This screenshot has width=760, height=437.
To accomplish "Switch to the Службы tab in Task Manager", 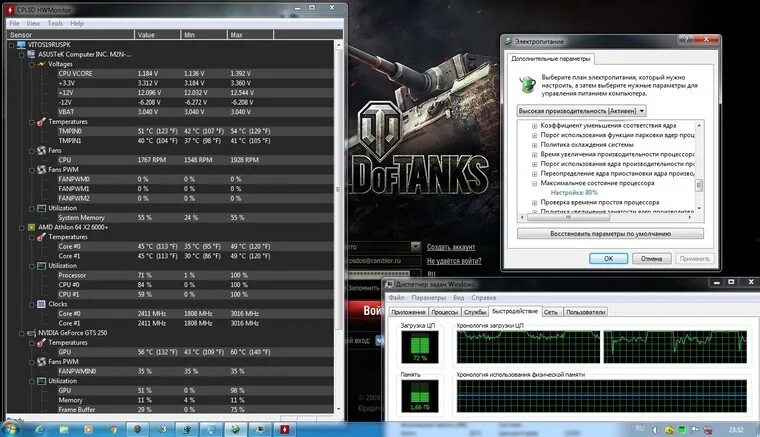I will 475,312.
